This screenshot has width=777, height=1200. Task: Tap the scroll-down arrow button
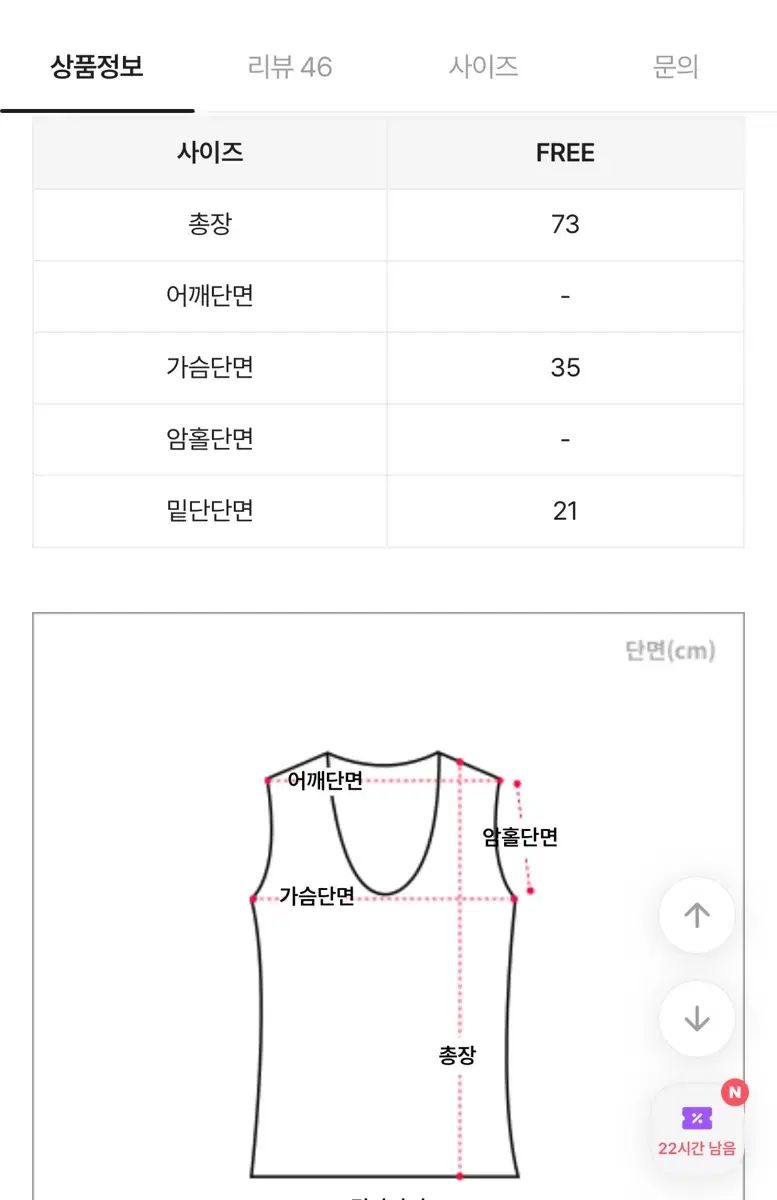click(x=697, y=1019)
